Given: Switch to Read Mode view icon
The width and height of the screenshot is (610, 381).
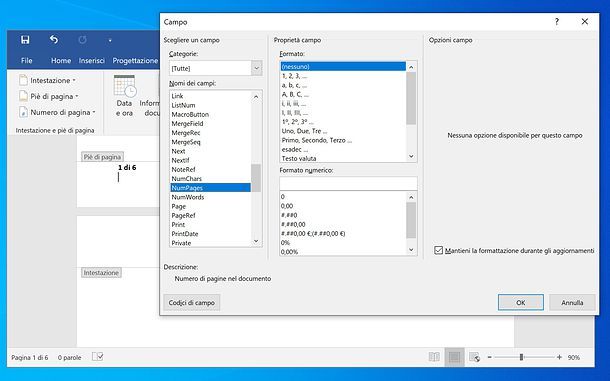Looking at the screenshot, I should [x=434, y=357].
